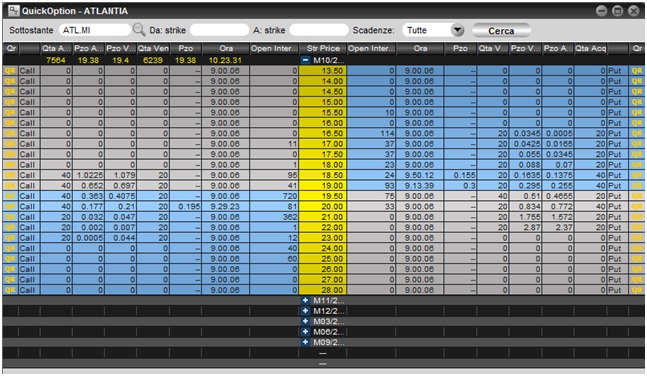Click QR icon for the 13.50 Put
Screen dimensions: 647x376
point(637,71)
